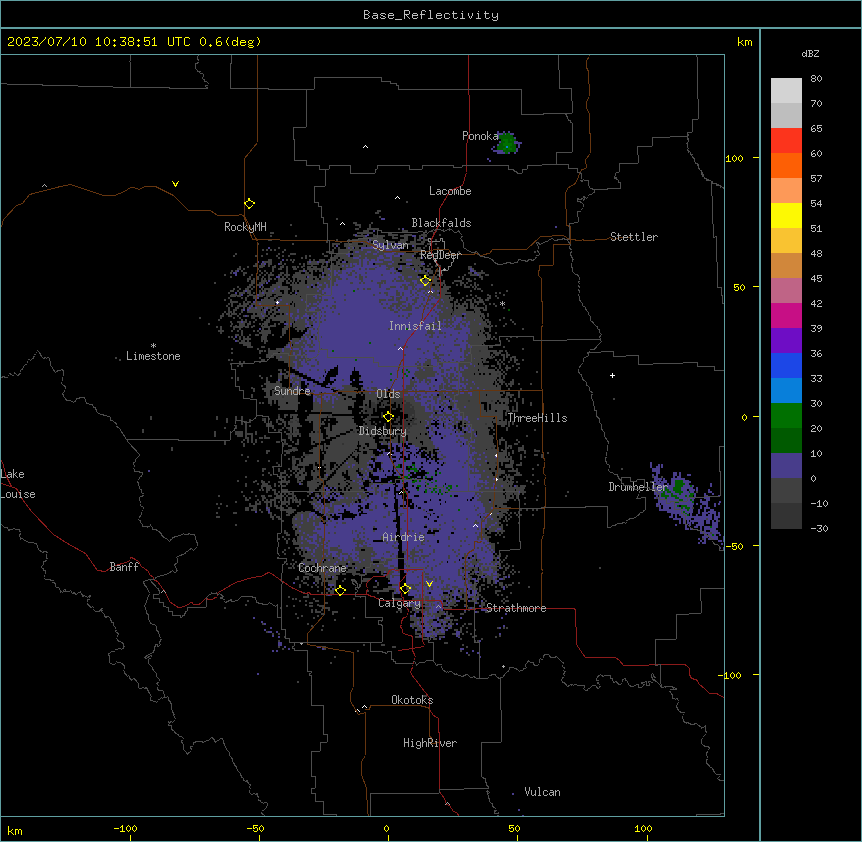Select the bright green 30 dBZ legend swatch

pos(786,416)
